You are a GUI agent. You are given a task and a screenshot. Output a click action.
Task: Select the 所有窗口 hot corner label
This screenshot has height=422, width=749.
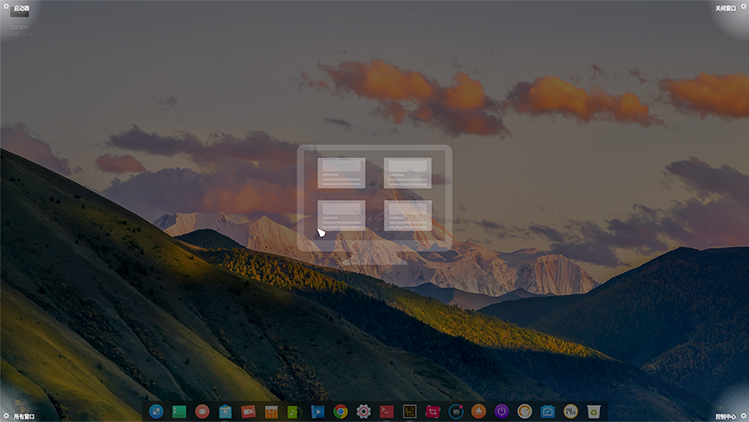(24, 415)
